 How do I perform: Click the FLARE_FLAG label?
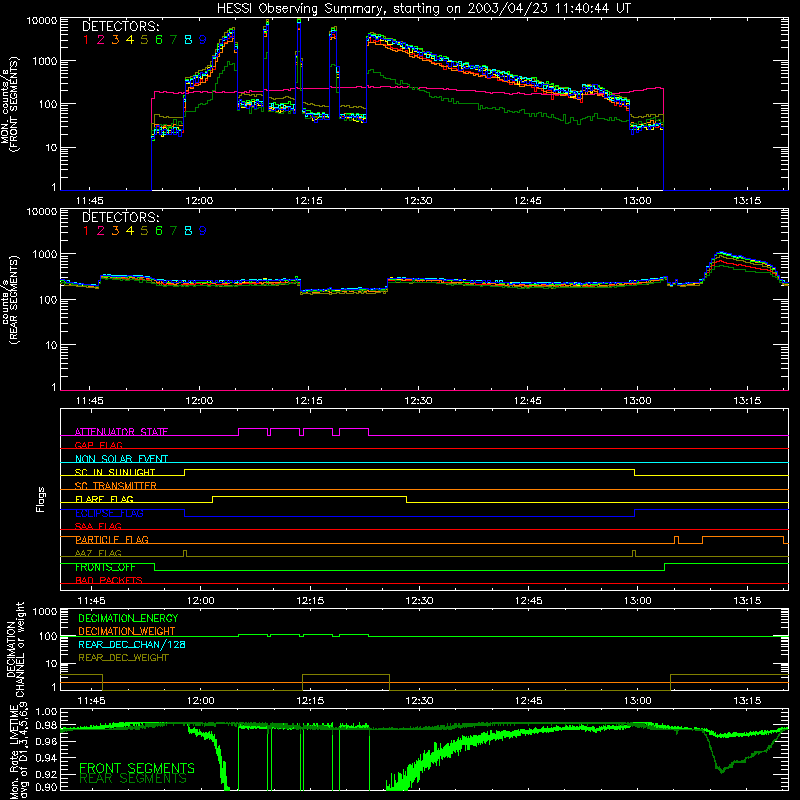[104, 499]
